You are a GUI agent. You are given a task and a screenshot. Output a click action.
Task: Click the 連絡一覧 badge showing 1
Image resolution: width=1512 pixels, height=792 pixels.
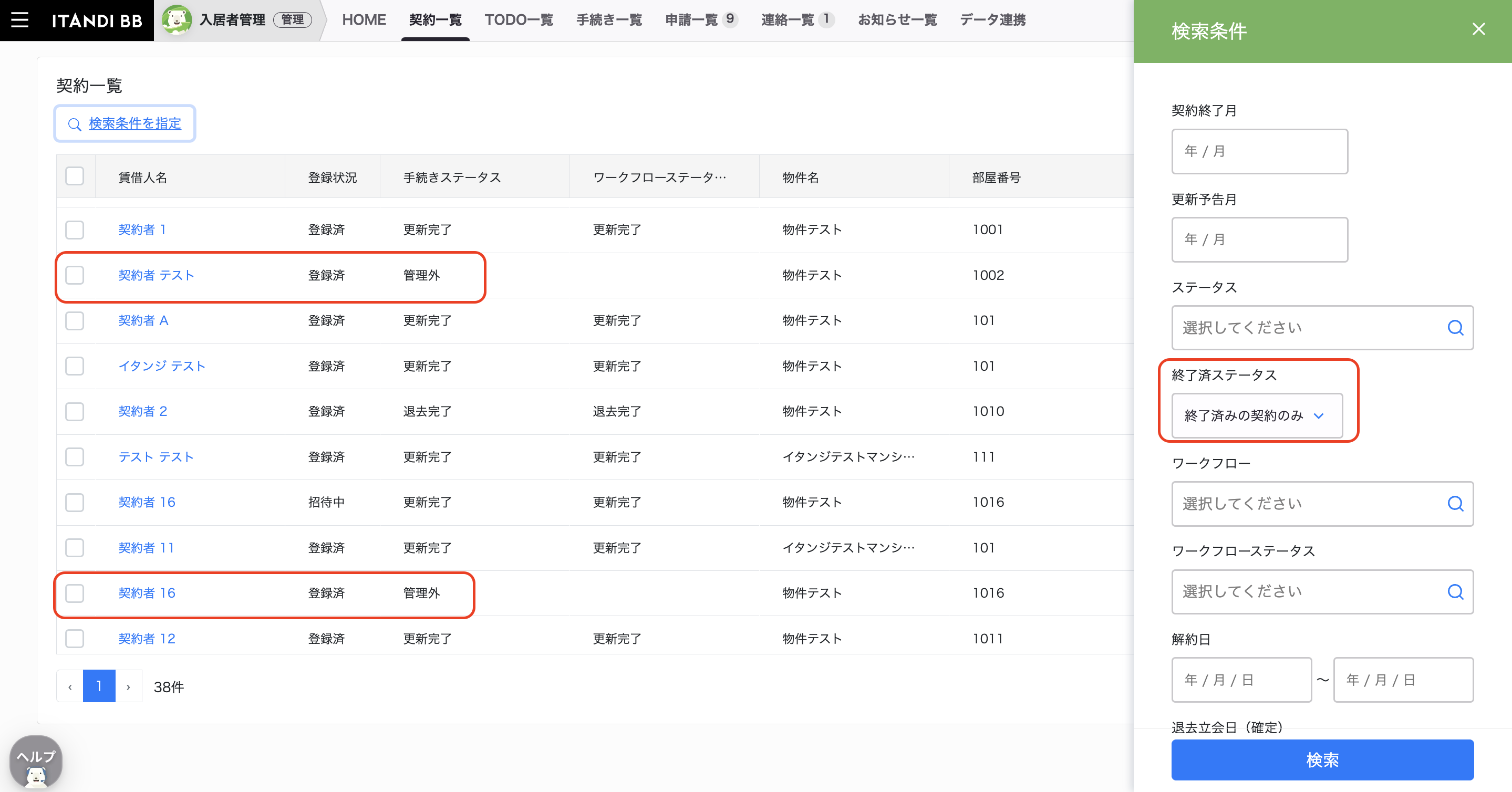coord(826,19)
